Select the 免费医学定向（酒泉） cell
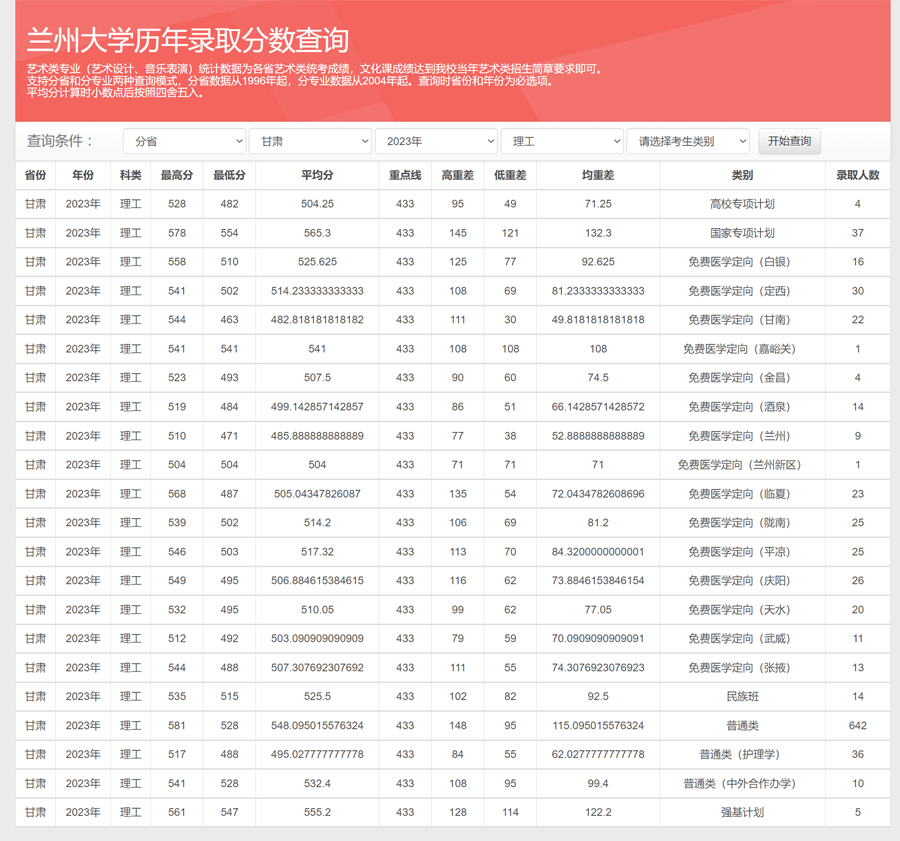The height and width of the screenshot is (841, 900). pos(743,407)
